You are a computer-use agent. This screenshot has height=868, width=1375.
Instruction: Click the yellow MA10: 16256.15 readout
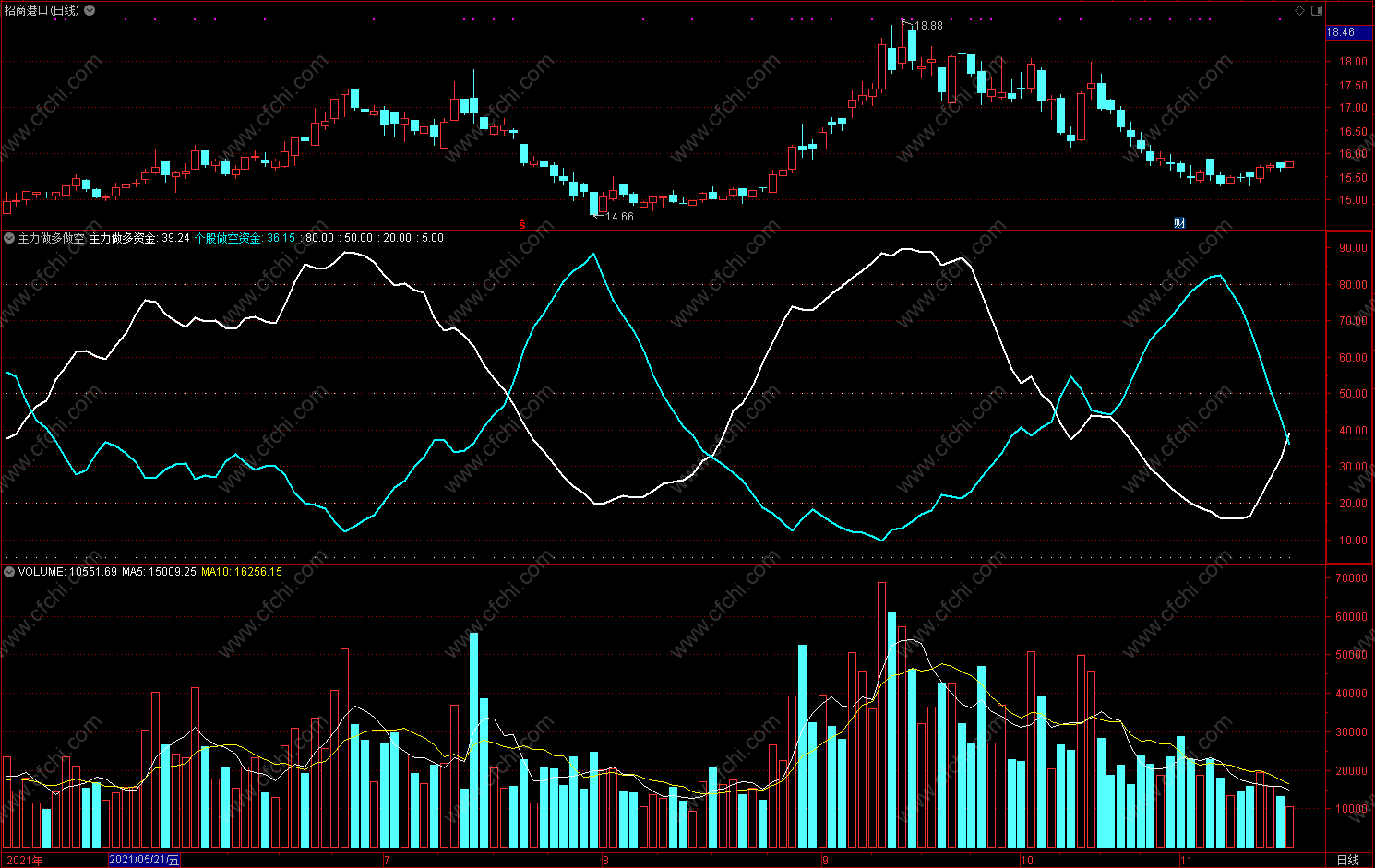point(242,572)
